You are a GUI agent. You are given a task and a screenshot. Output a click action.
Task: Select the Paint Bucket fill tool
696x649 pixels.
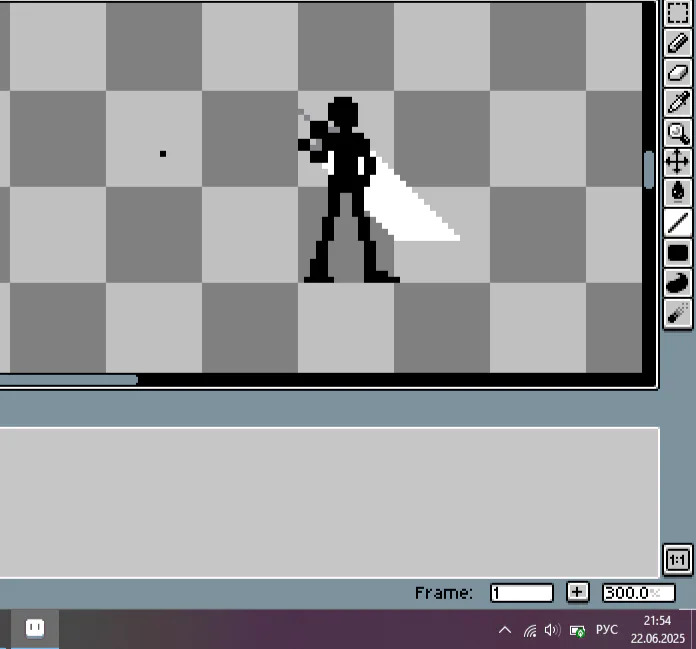coord(678,193)
